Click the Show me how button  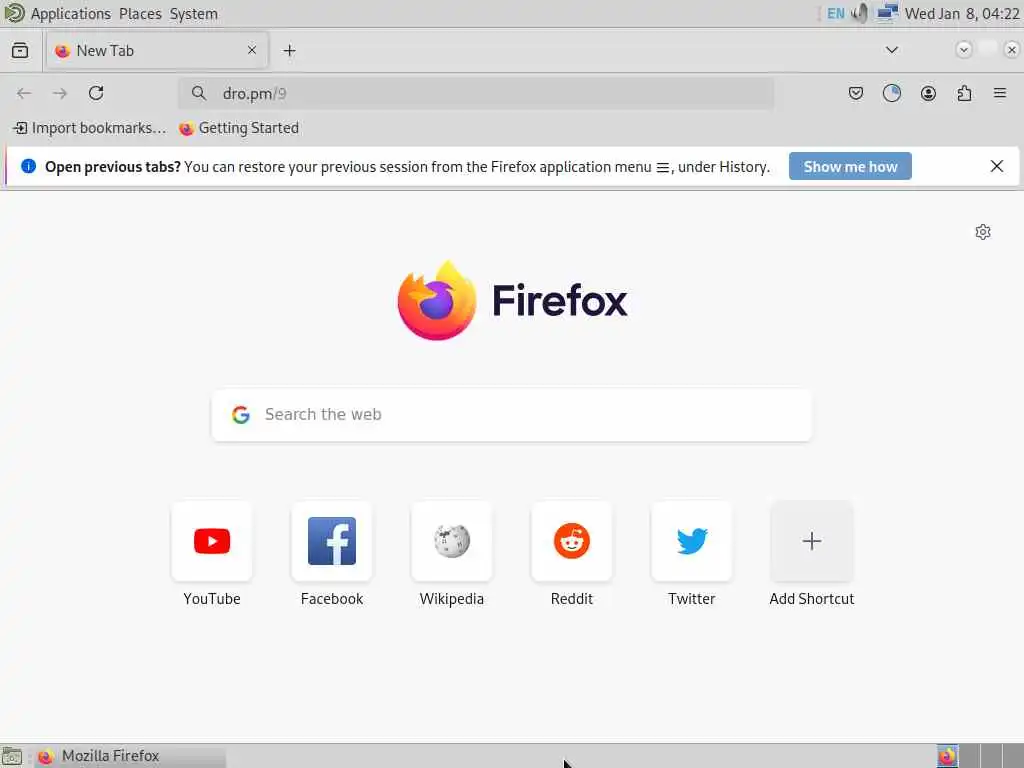pyautogui.click(x=850, y=167)
